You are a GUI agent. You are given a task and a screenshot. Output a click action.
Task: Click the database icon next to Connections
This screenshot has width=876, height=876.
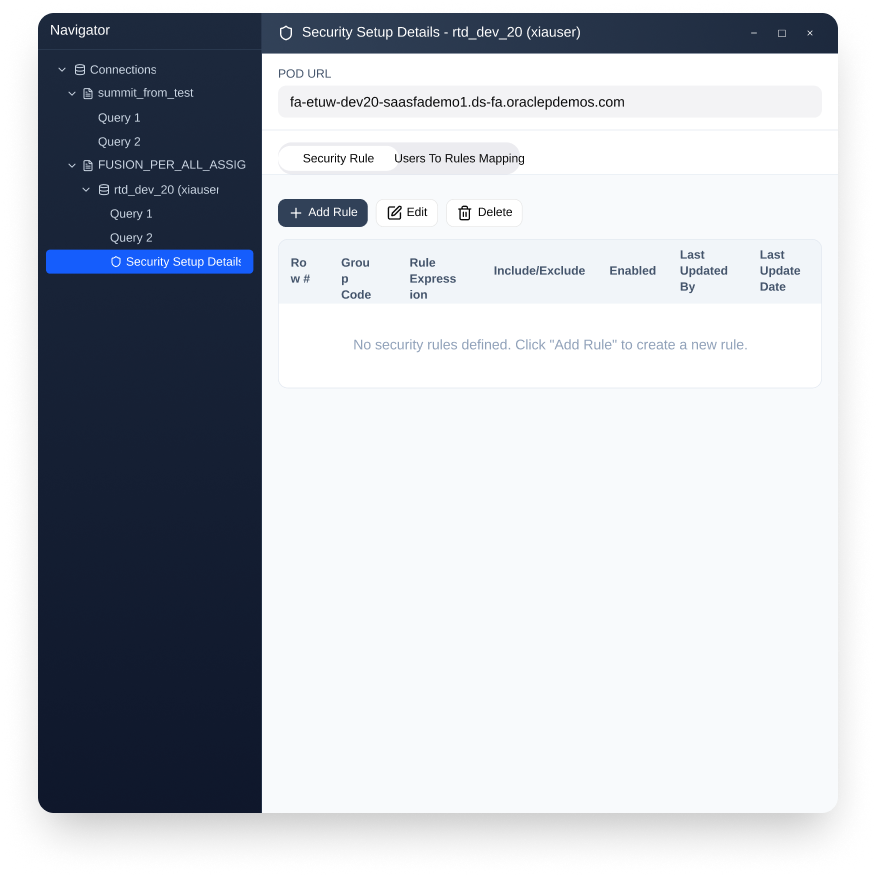point(80,70)
